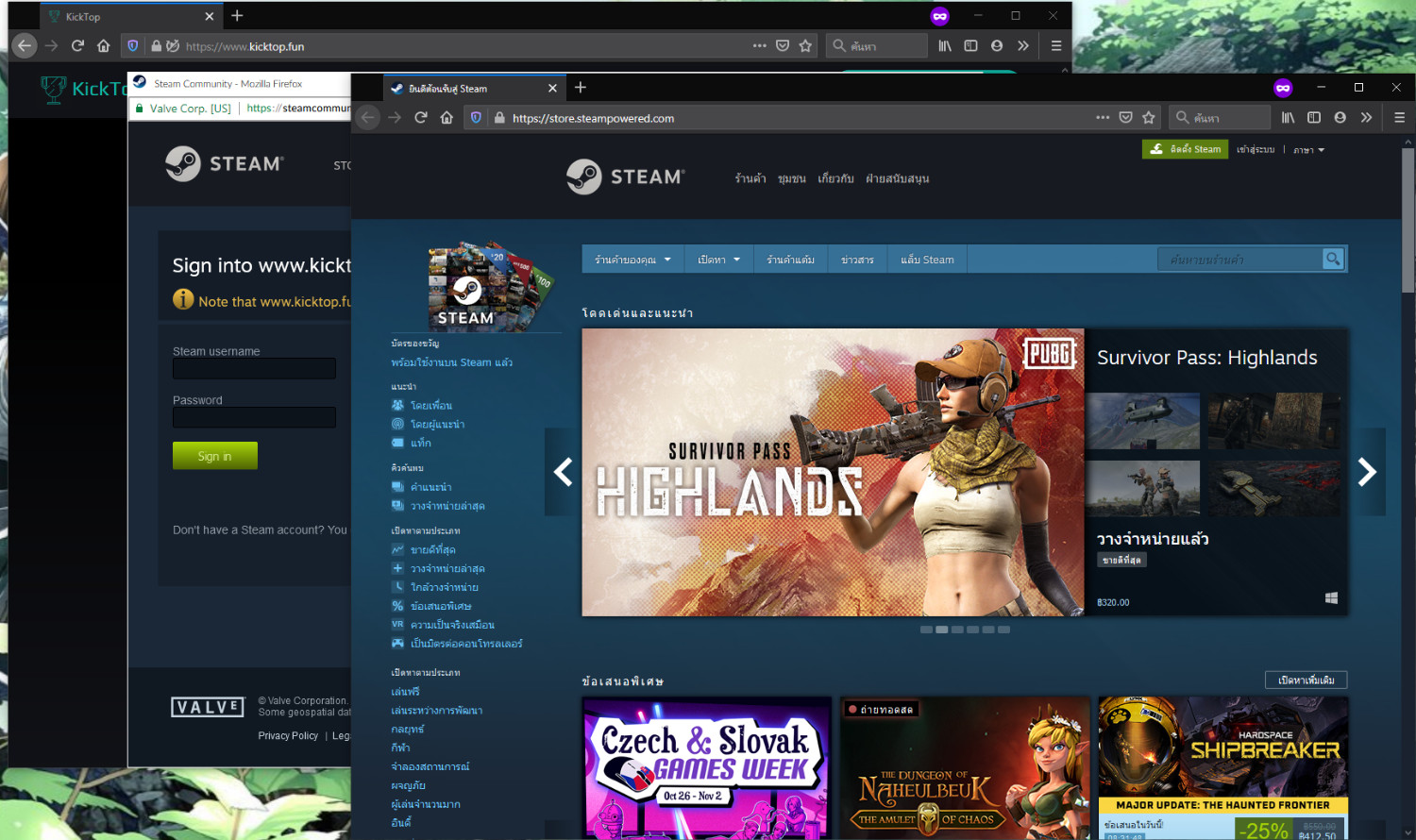Open Hardspace Shipbreaker offer card
This screenshot has height=840, width=1416.
(1222, 767)
